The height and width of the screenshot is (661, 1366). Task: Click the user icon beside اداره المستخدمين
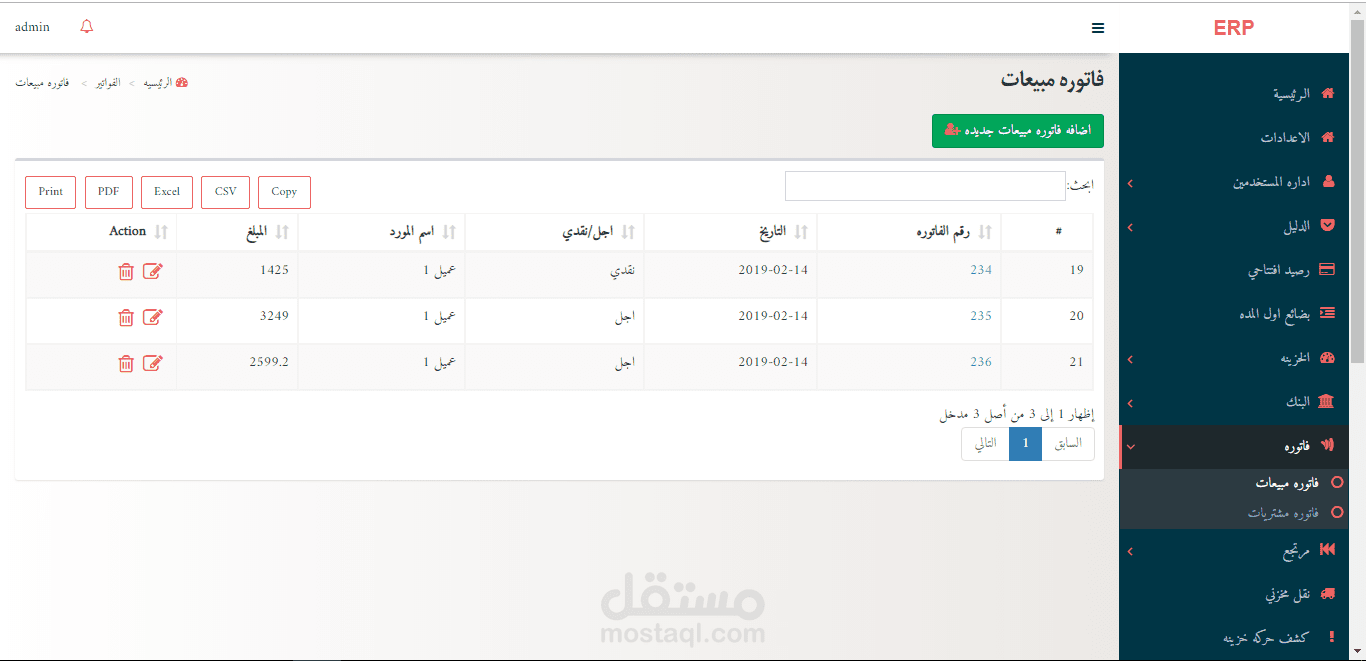click(1329, 182)
